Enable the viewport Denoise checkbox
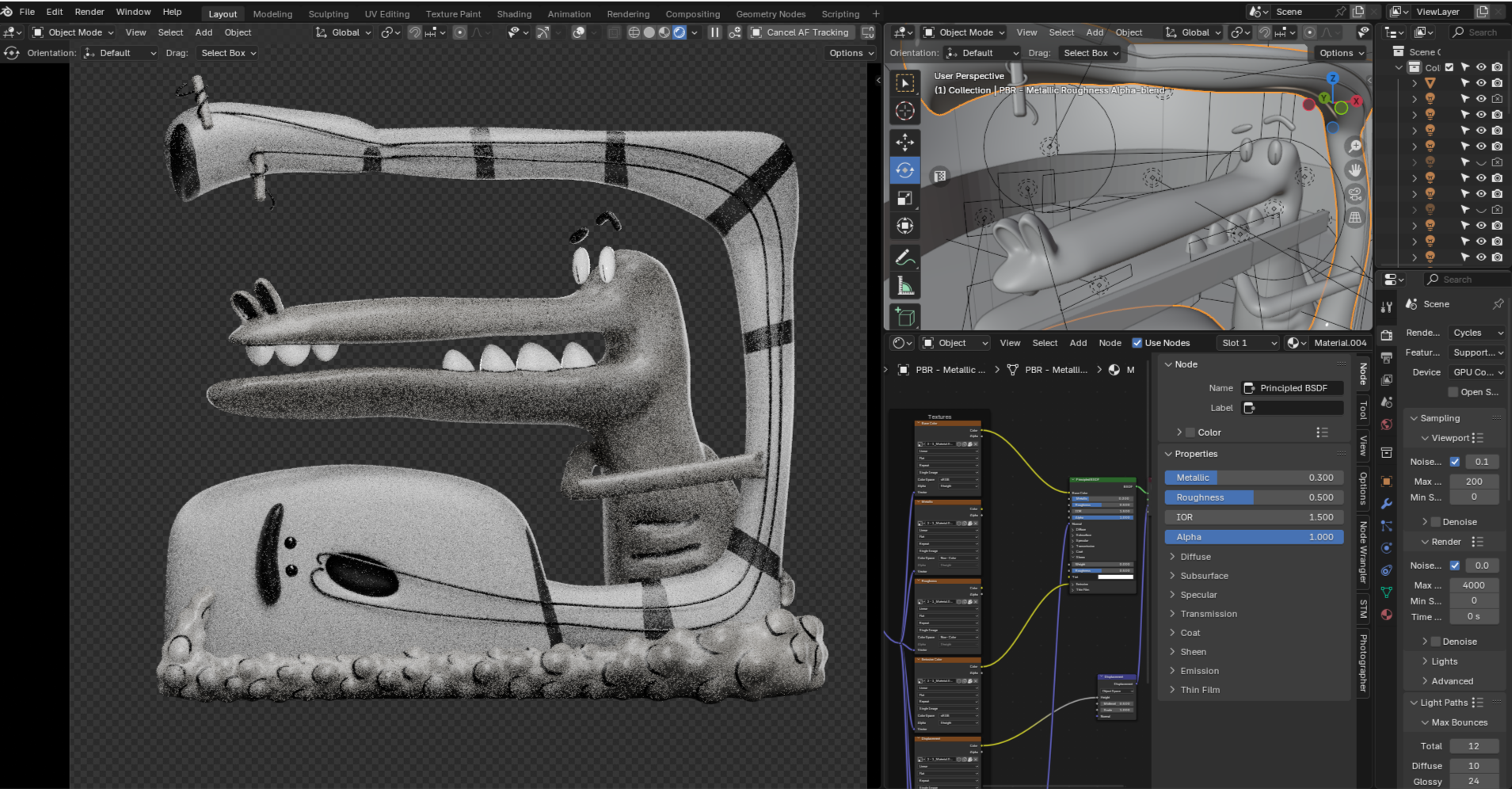The image size is (1512, 789). (x=1435, y=522)
